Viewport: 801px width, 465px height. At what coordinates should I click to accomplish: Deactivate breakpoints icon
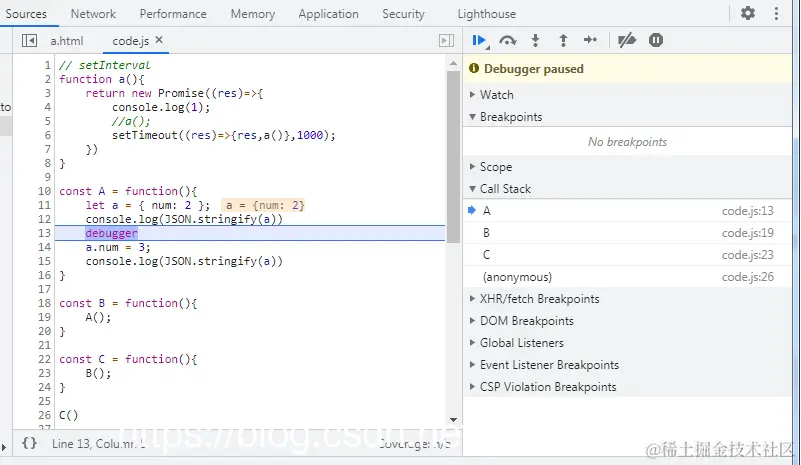tap(627, 40)
